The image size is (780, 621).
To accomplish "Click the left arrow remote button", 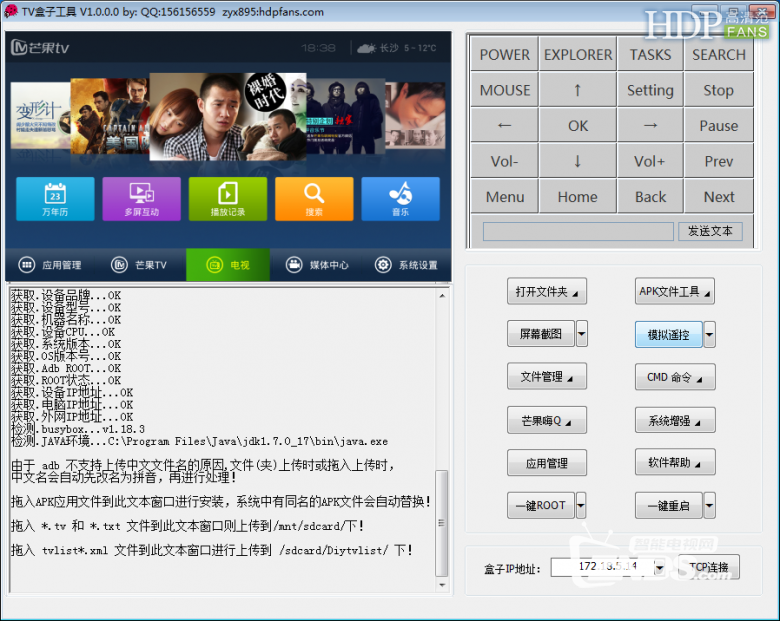I will click(504, 125).
